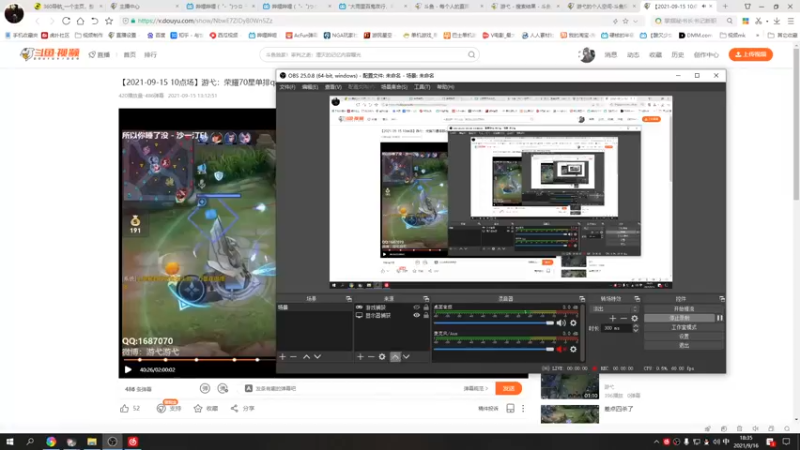This screenshot has height=450, width=800.
Task: Toggle danmaku display icon below the player
Action: 205,389
